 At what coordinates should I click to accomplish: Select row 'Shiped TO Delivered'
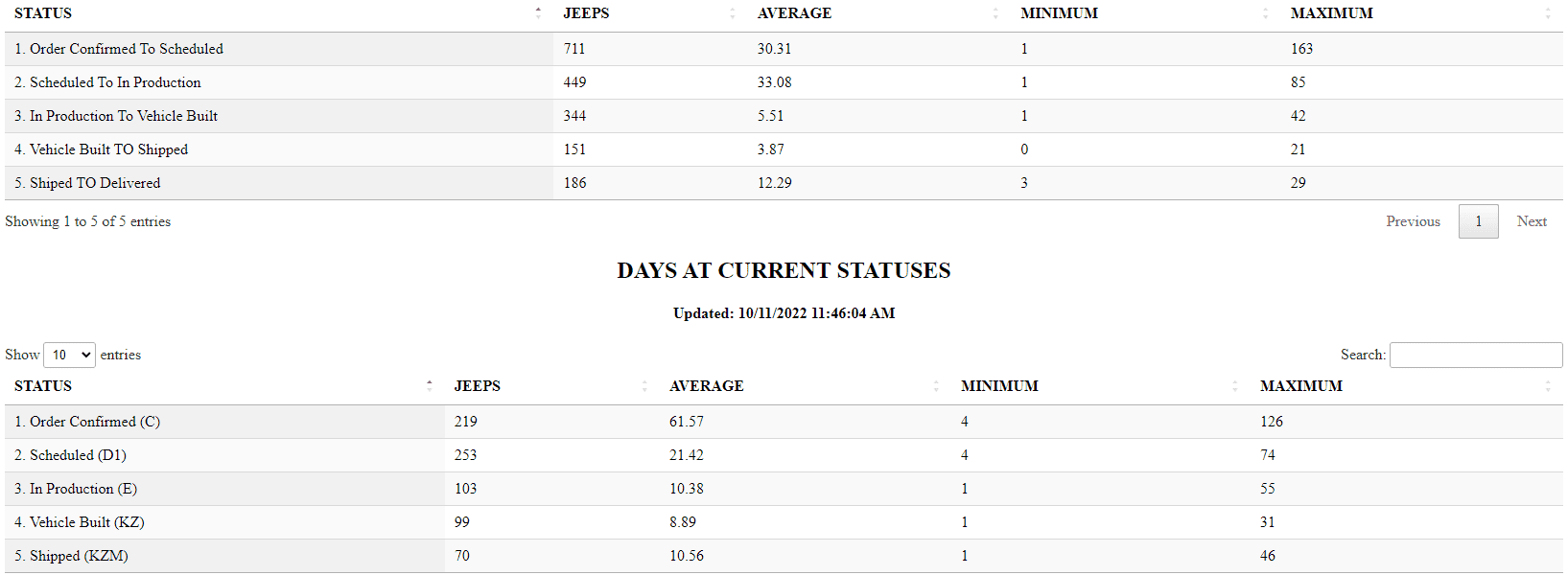pyautogui.click(x=784, y=183)
